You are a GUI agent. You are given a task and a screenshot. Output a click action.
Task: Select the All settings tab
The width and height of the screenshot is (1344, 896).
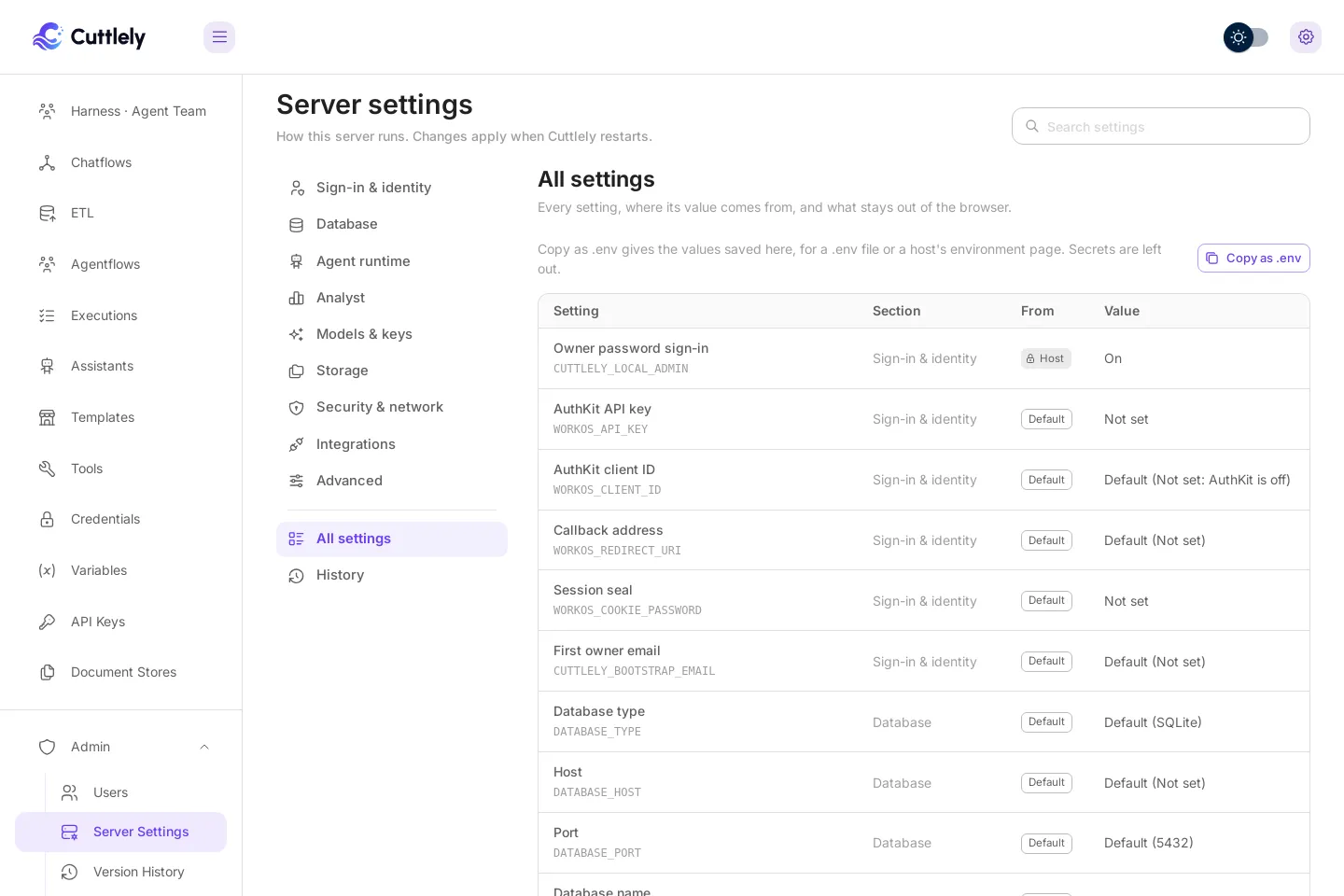(x=392, y=539)
